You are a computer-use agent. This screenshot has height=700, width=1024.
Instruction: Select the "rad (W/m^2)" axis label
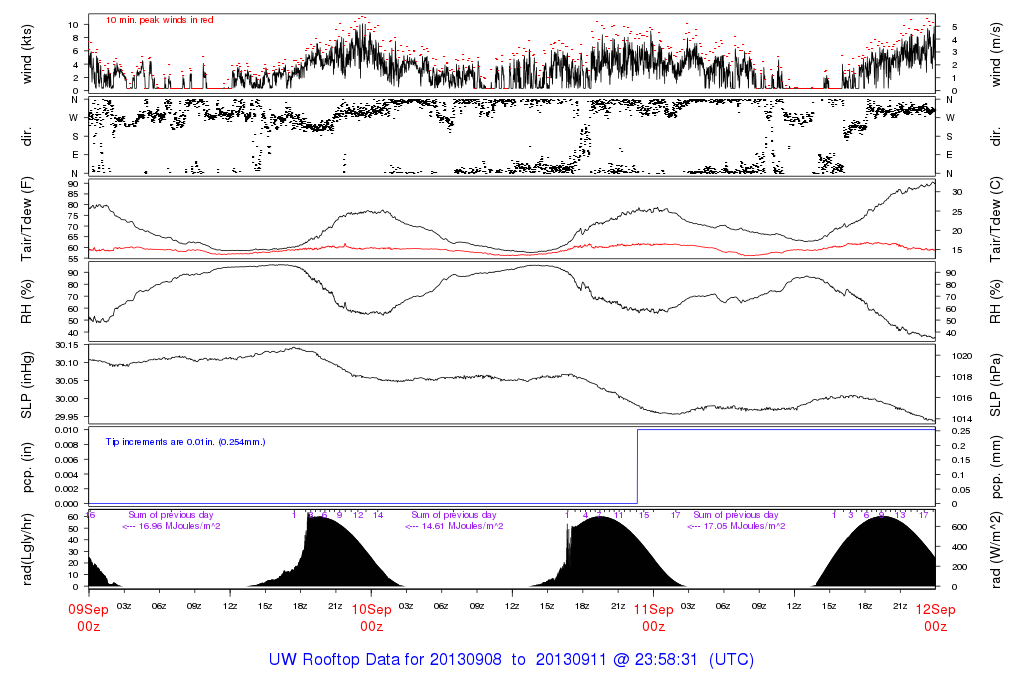(x=995, y=550)
